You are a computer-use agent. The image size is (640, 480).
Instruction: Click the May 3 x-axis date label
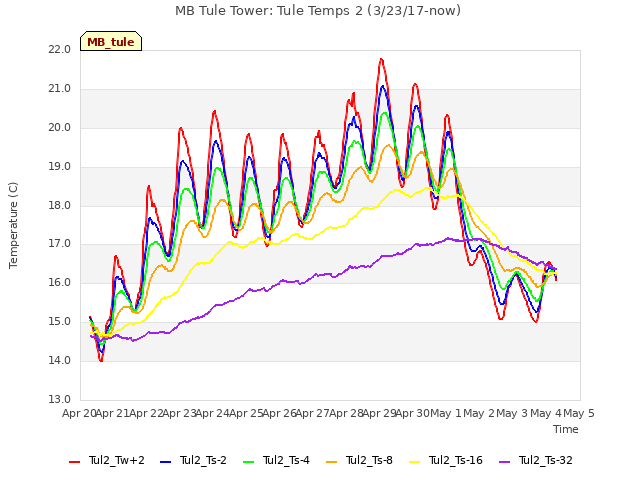[x=513, y=413]
